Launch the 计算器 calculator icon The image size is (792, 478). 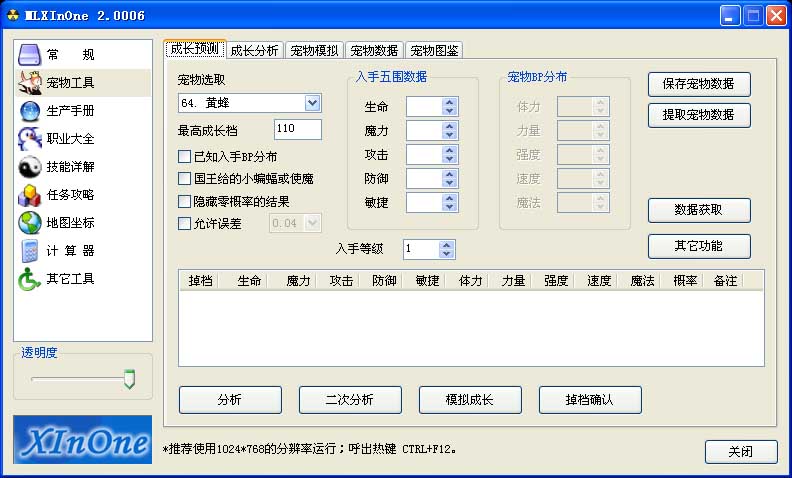click(30, 250)
